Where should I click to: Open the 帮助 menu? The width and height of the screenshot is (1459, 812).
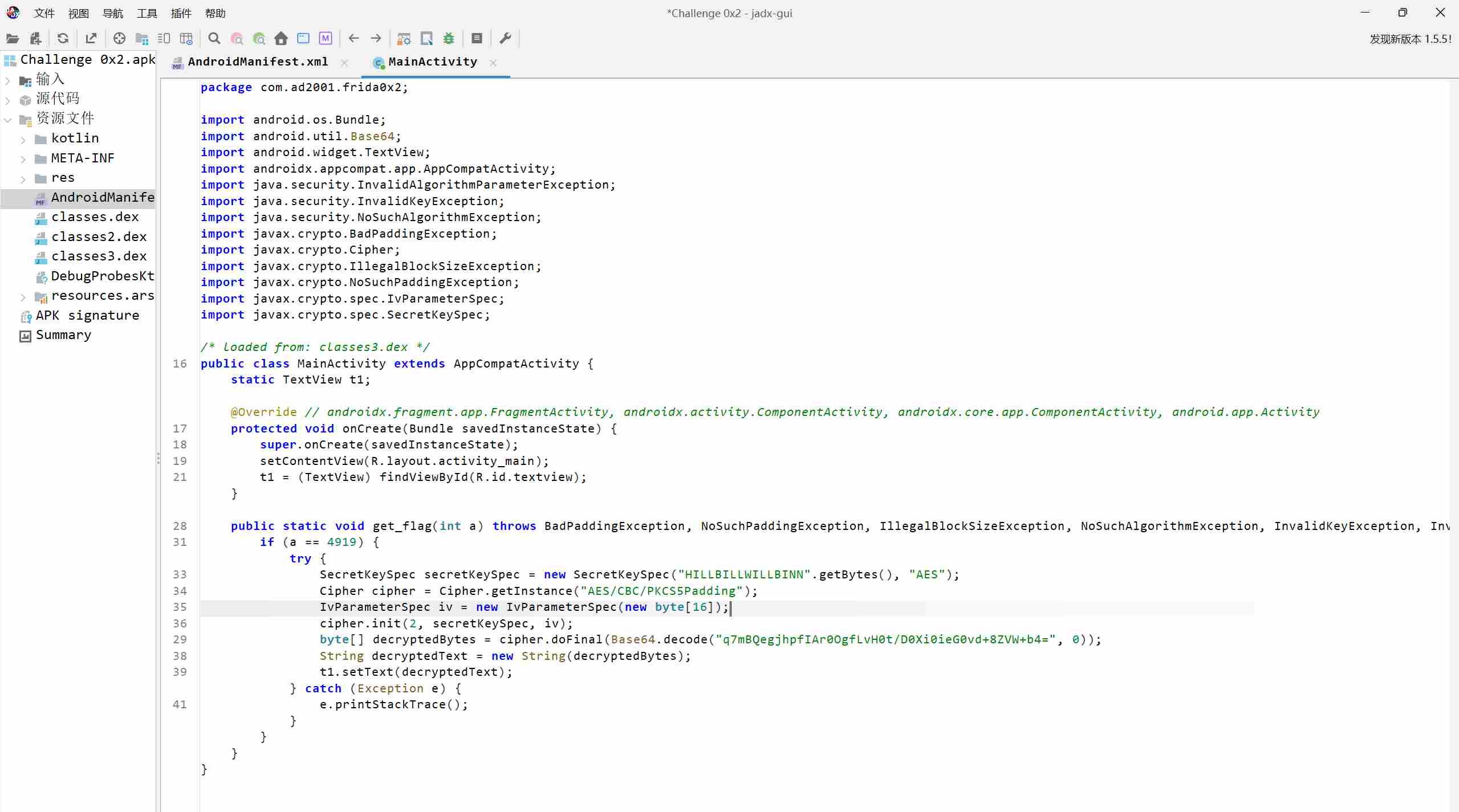[216, 13]
